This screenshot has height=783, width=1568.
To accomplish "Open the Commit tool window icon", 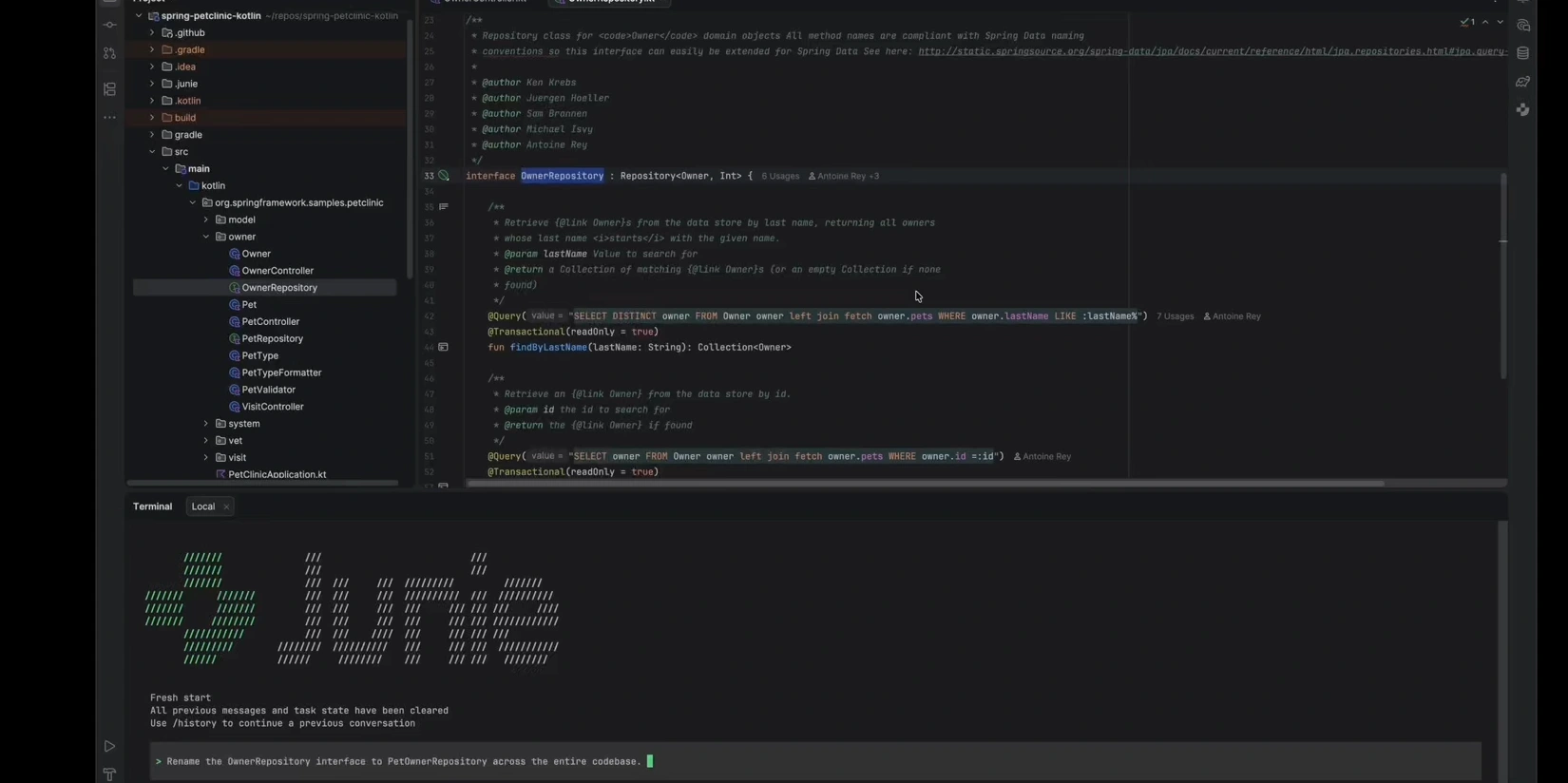I will coord(109,26).
